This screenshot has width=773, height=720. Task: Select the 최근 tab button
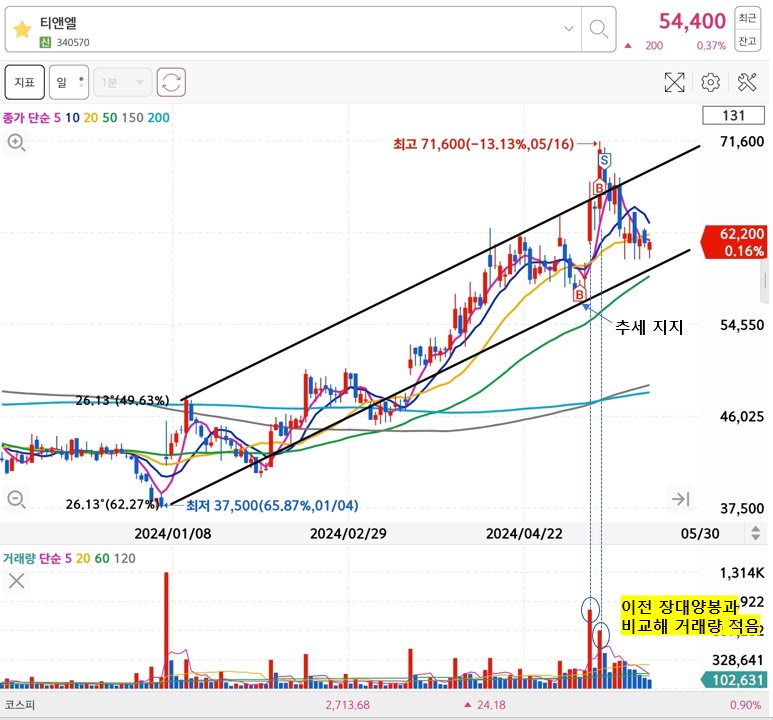pos(747,18)
